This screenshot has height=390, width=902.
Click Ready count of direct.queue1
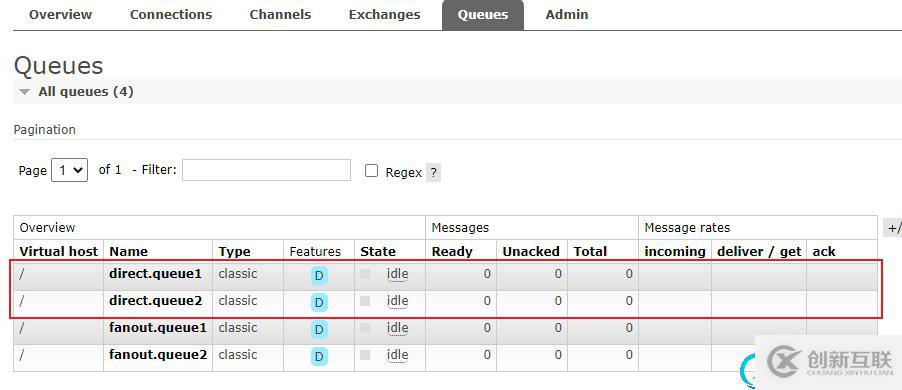tap(487, 274)
